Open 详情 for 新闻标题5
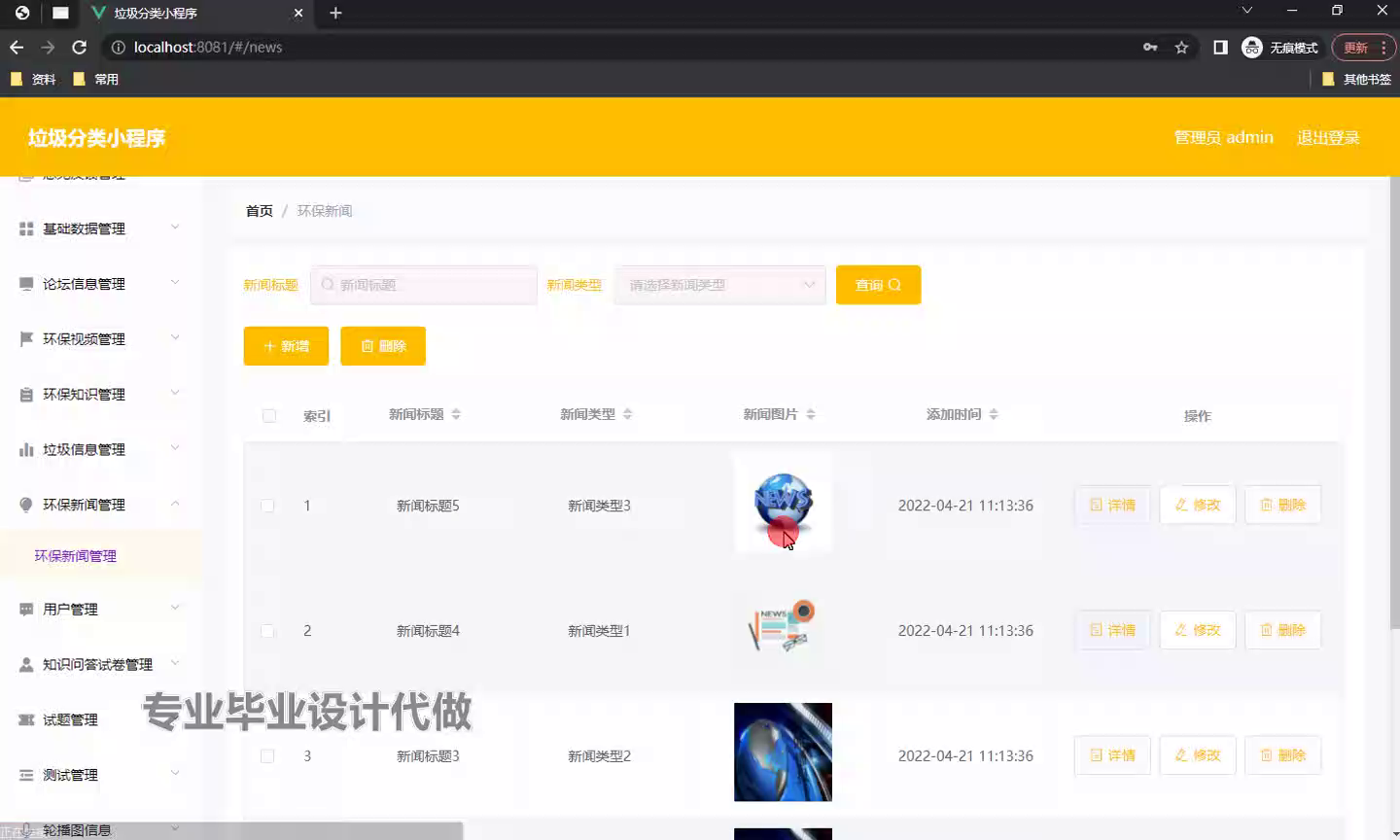The image size is (1400, 840). (1112, 506)
